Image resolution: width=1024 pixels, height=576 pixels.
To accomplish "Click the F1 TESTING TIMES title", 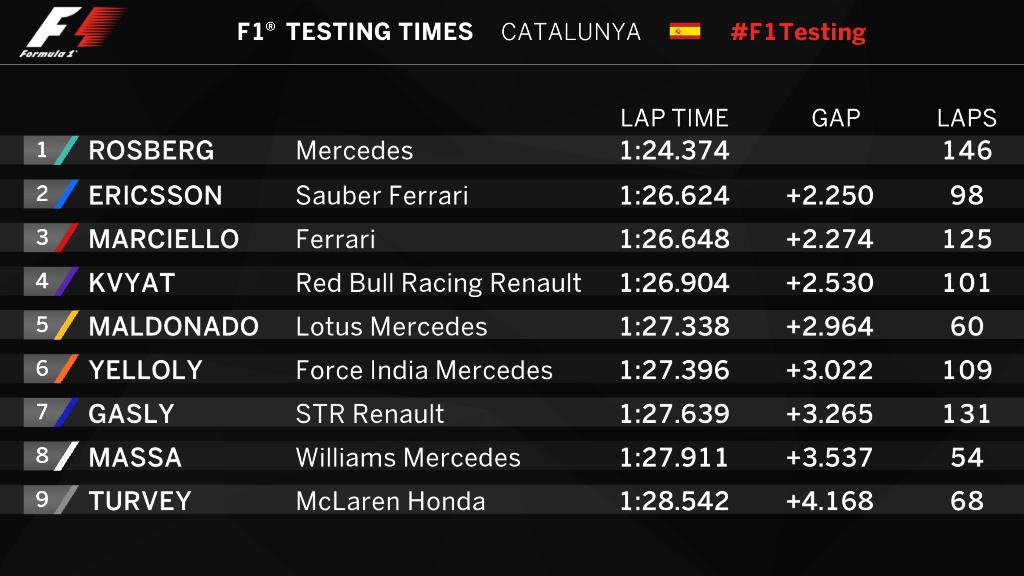I will pyautogui.click(x=355, y=31).
